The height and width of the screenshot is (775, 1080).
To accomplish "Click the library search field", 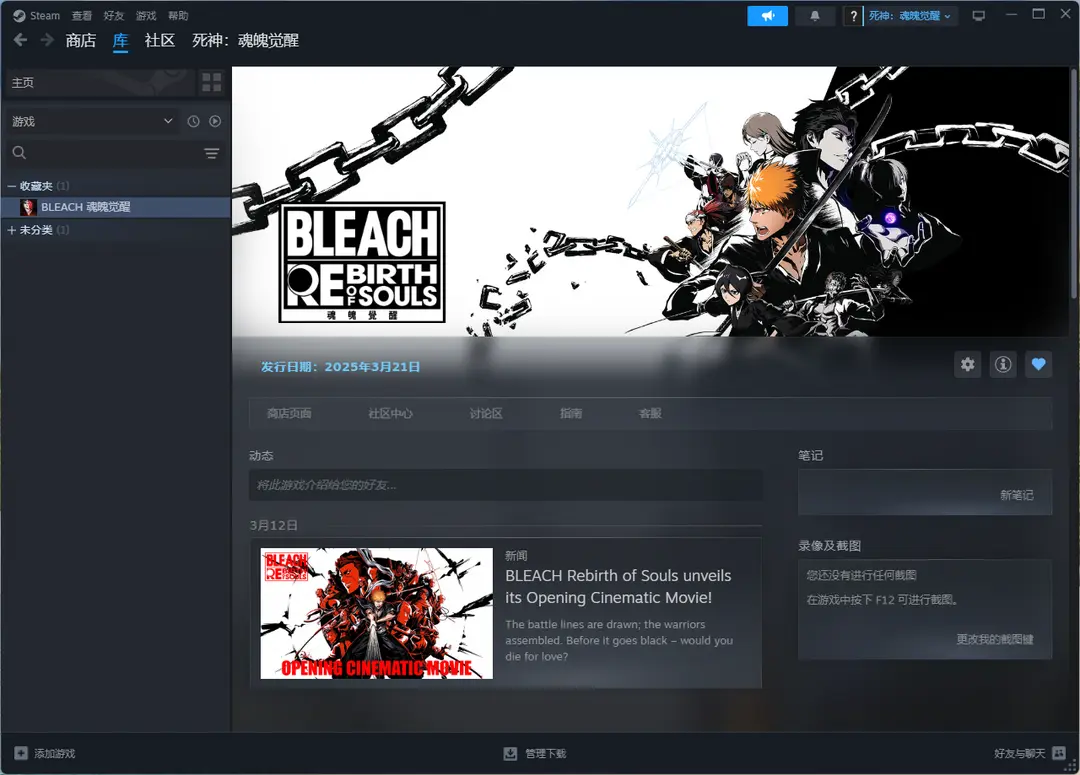I will (114, 153).
